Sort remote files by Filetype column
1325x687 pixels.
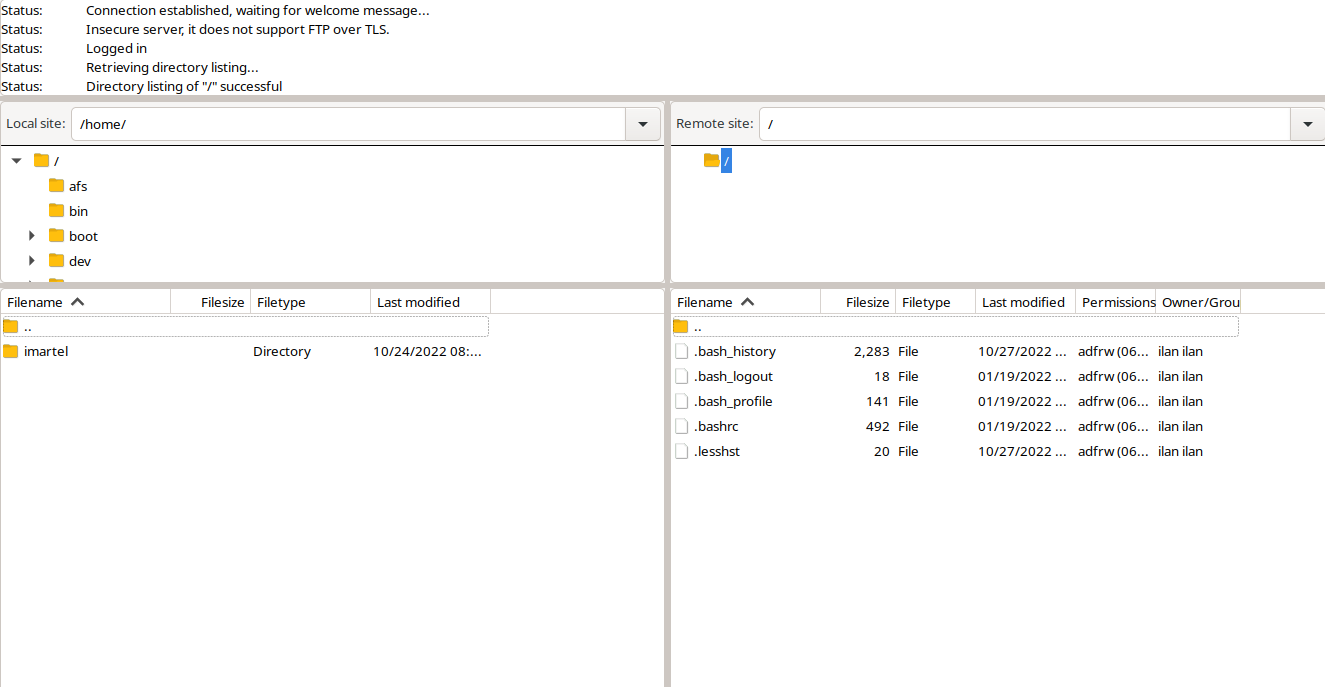click(x=936, y=302)
